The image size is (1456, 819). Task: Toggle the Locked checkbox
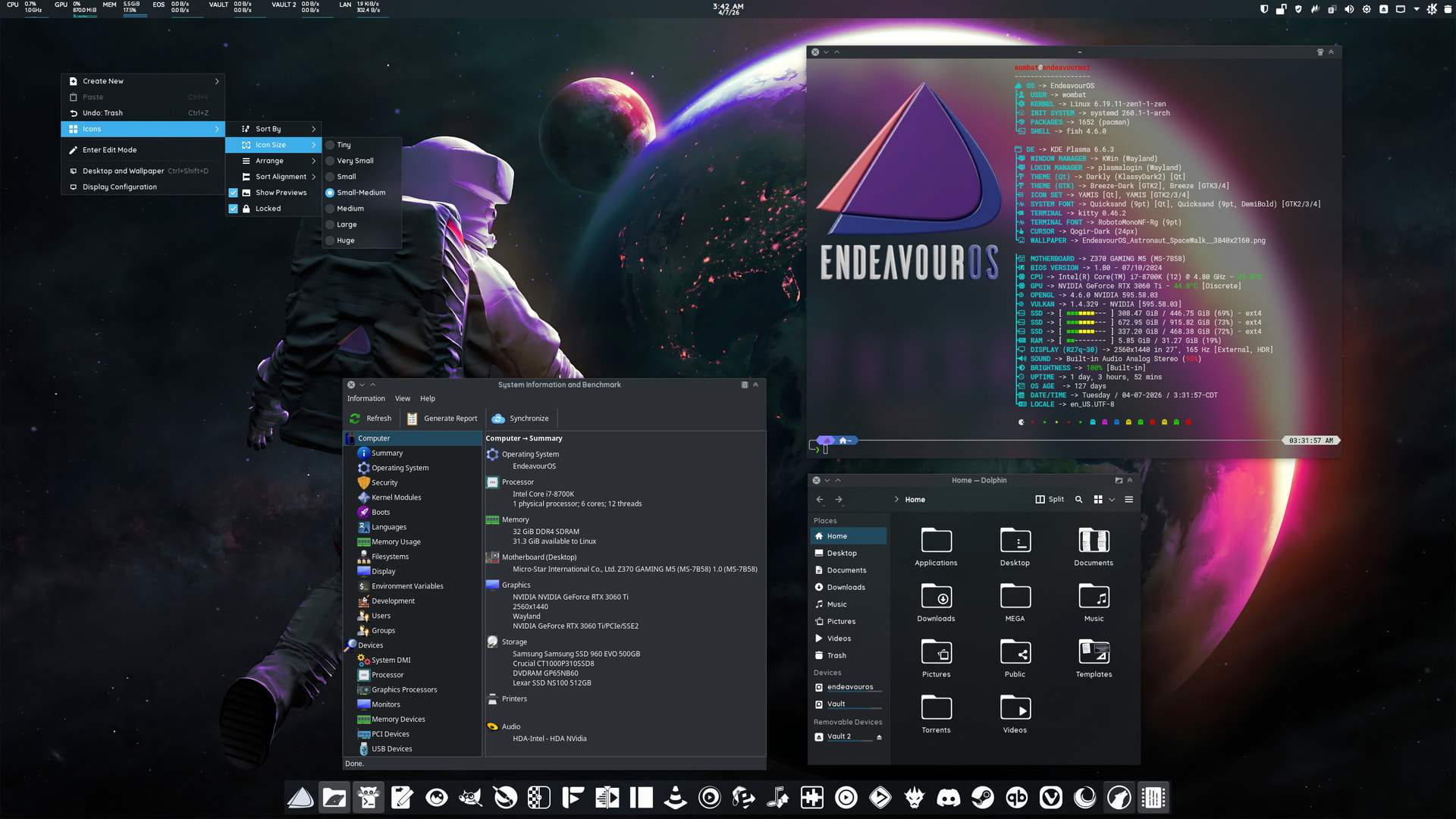[234, 209]
